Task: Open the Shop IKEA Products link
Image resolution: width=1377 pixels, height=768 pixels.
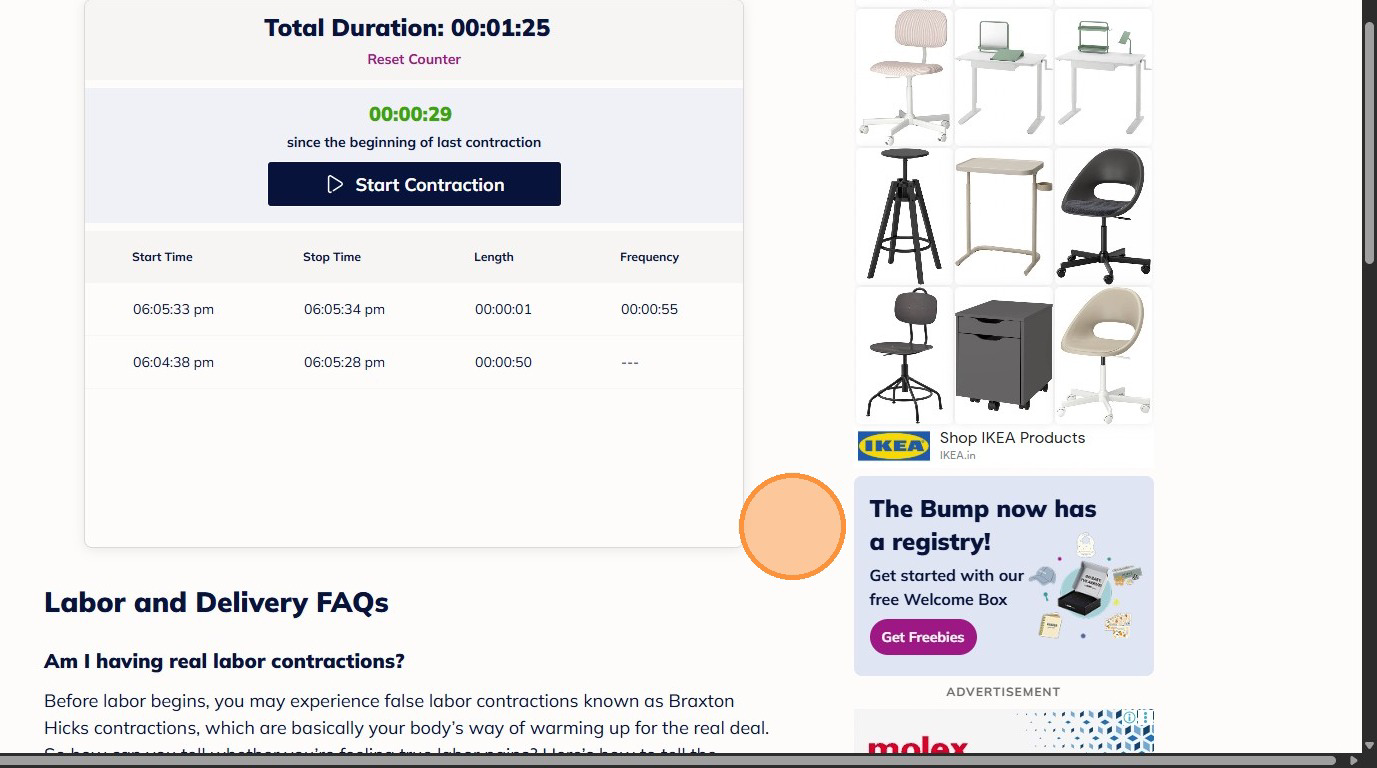Action: click(1012, 438)
